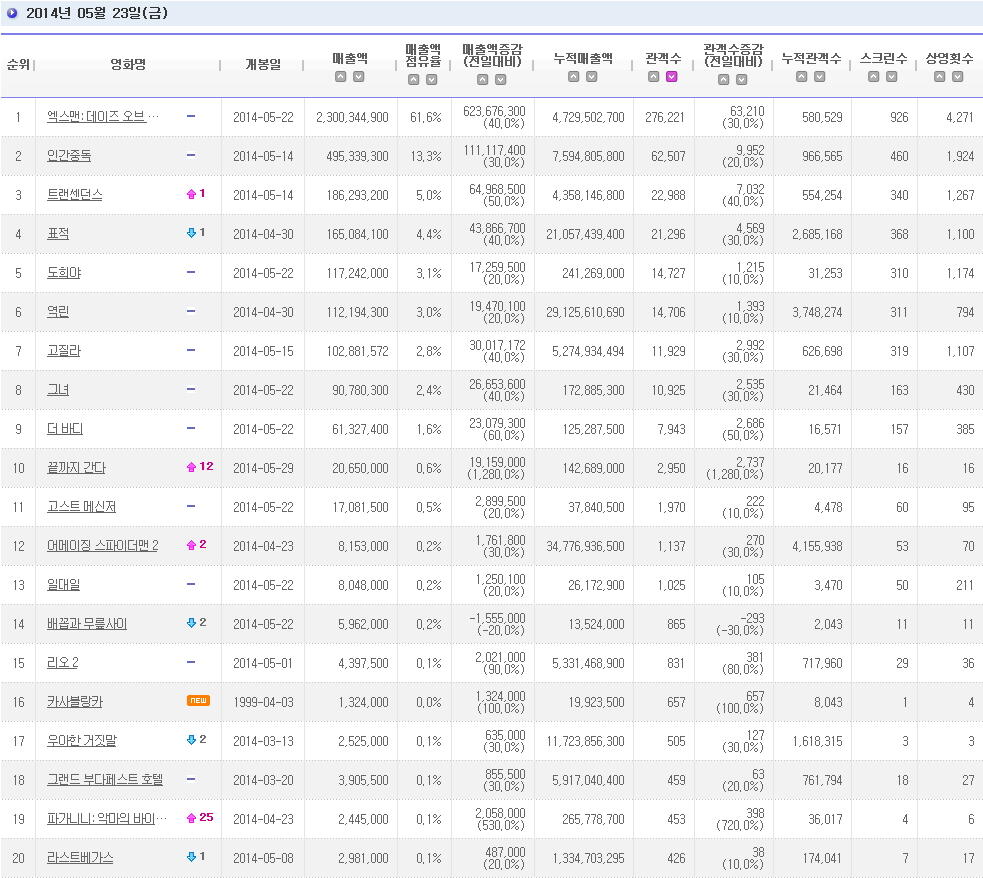This screenshot has width=983, height=878.
Task: Open movie link 인간중독
Action: pyautogui.click(x=69, y=155)
